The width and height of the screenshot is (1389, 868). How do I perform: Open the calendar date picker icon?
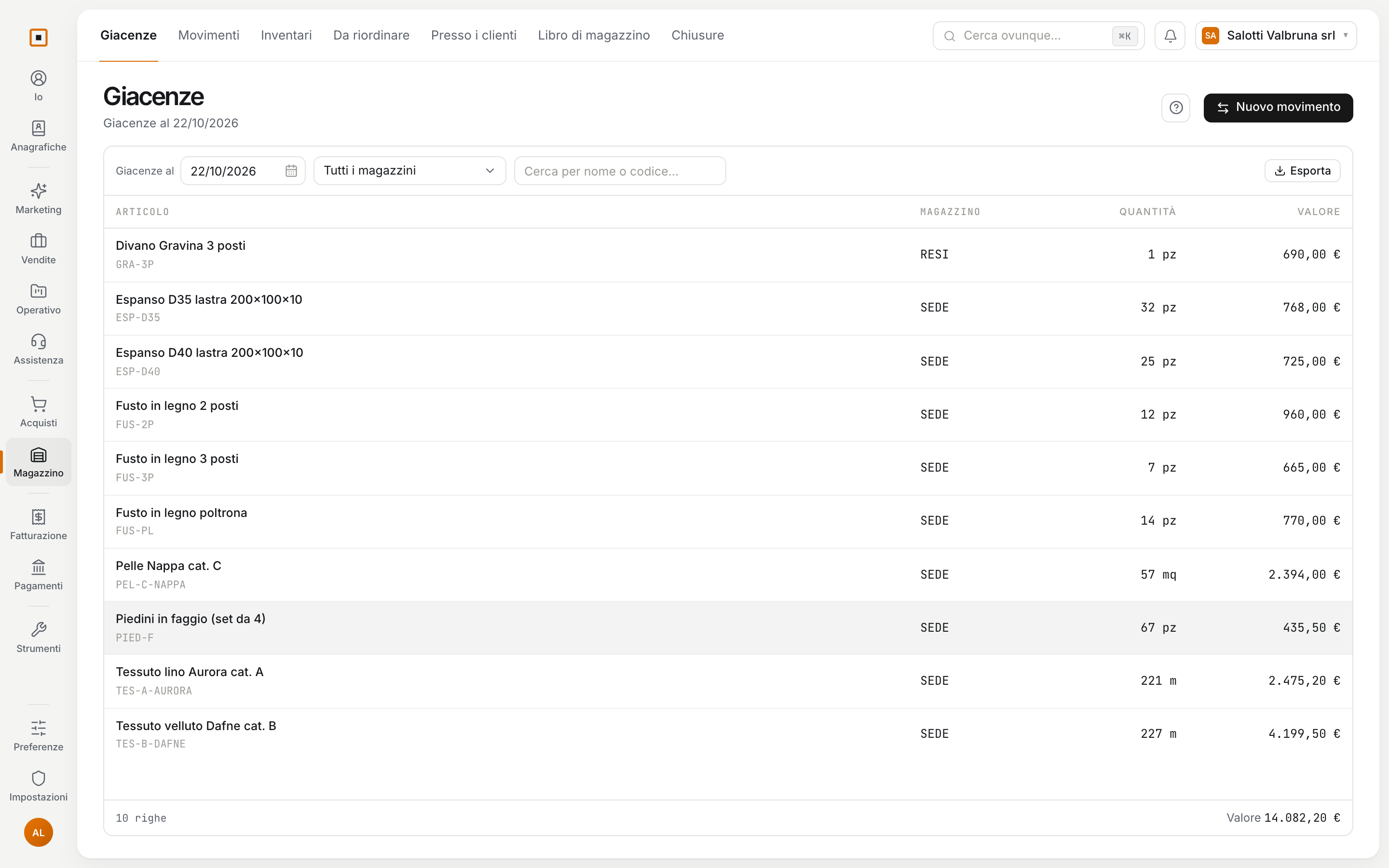tap(291, 171)
